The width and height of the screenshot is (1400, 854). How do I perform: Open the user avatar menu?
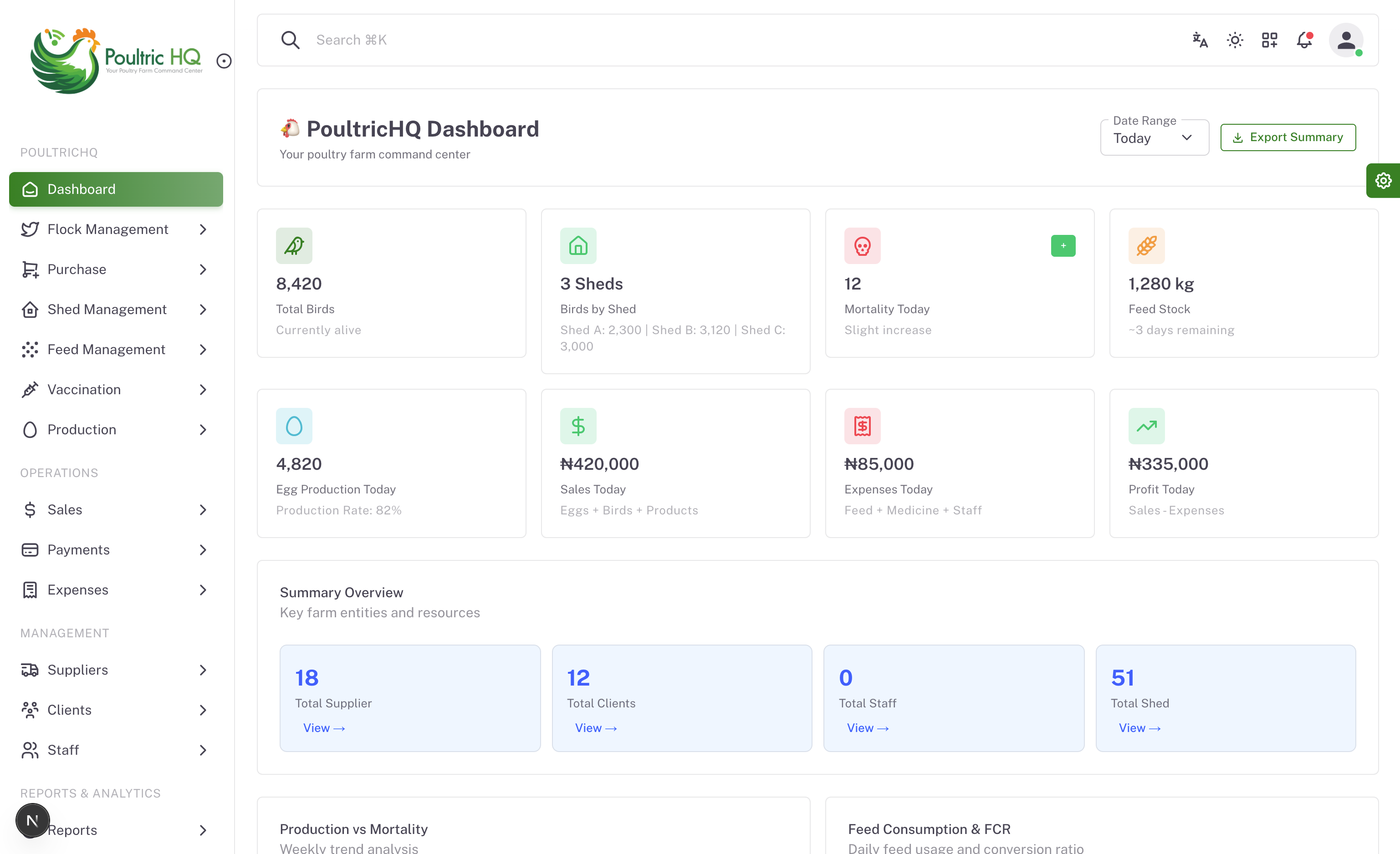1345,40
